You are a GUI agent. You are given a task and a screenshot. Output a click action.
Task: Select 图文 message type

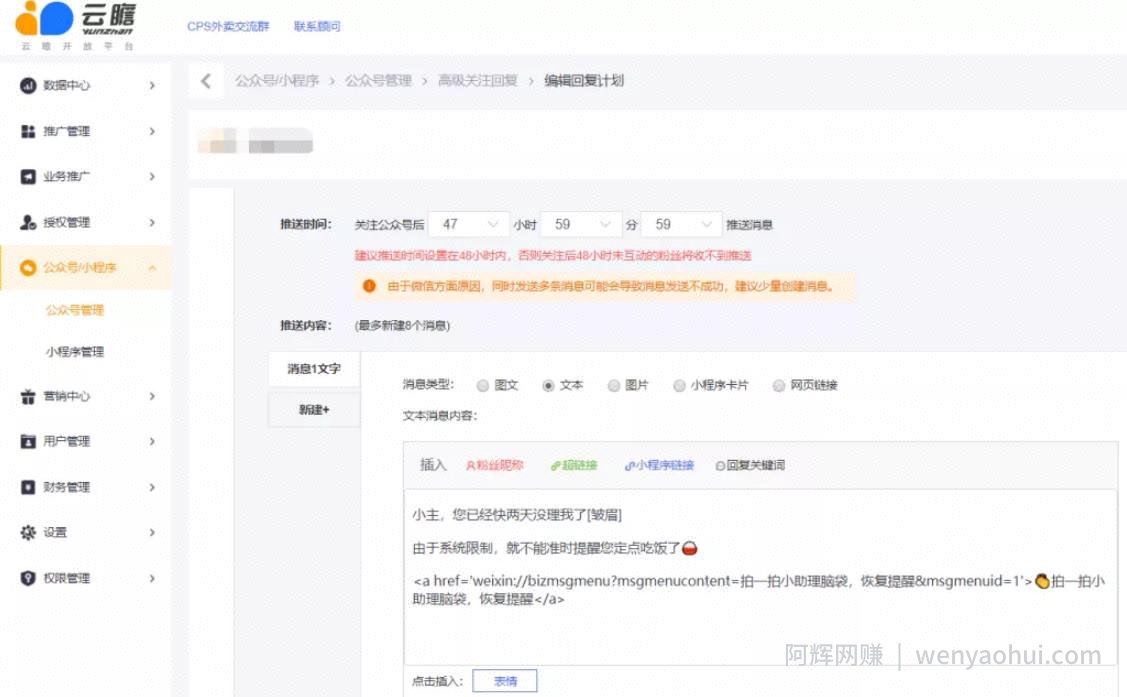click(483, 386)
